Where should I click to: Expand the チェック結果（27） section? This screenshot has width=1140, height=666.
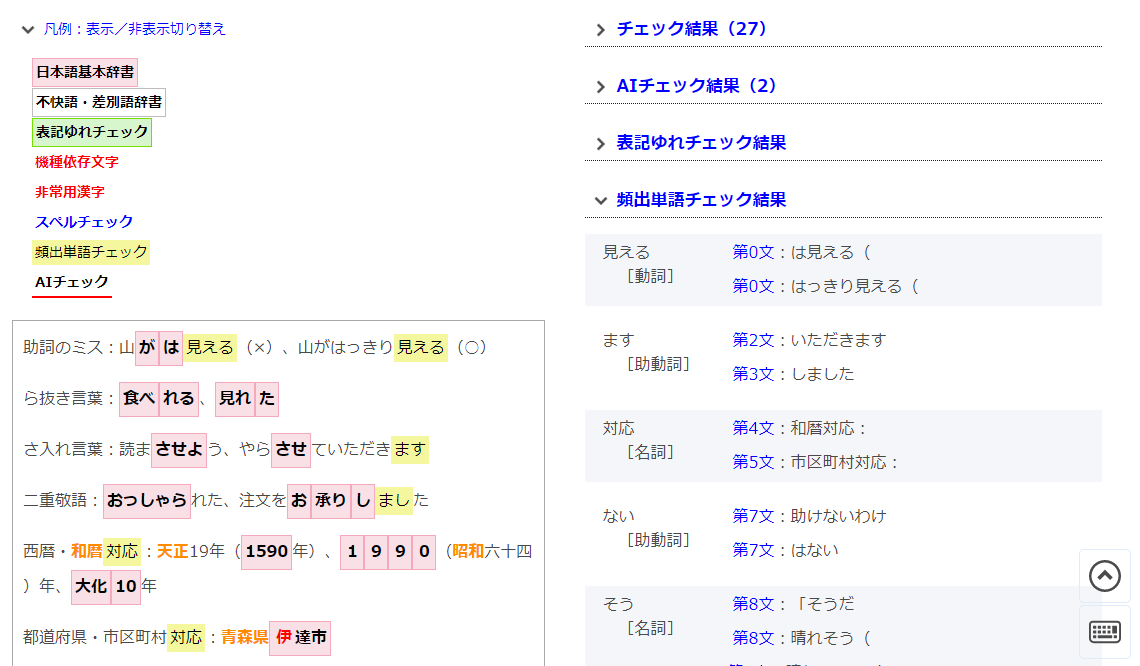tap(692, 29)
